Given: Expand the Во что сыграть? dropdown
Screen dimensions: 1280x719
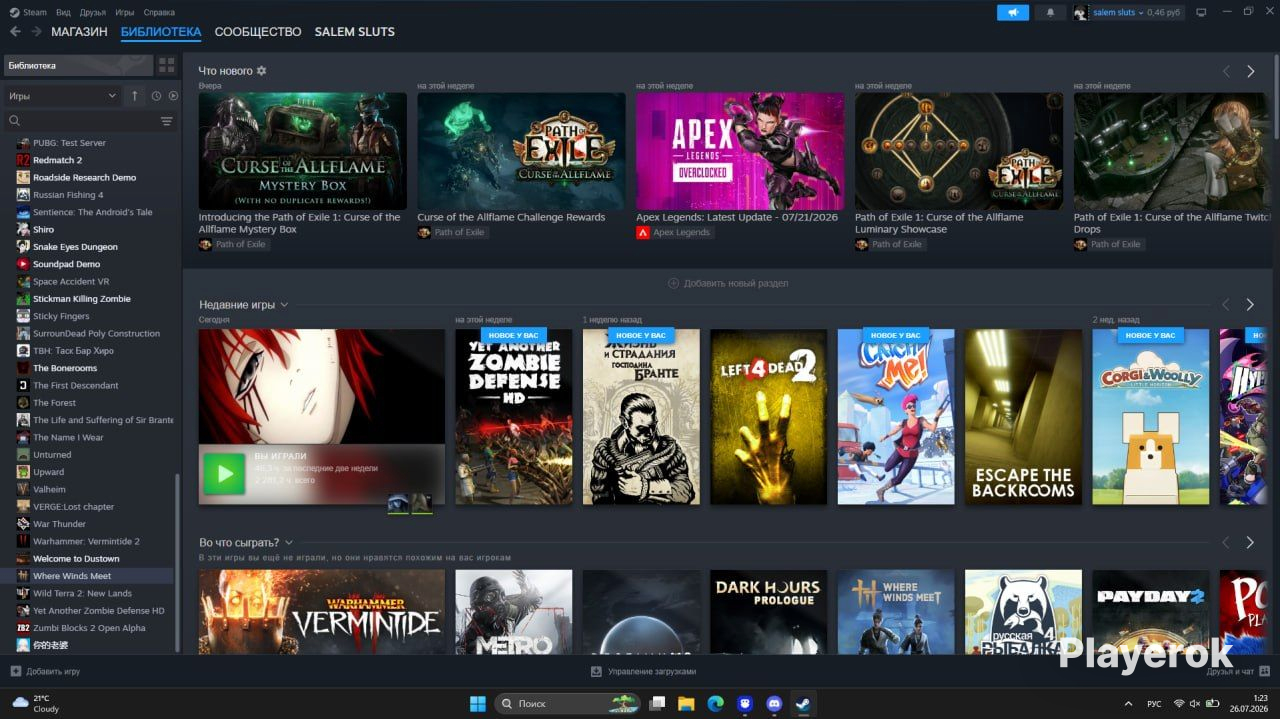Looking at the screenshot, I should [289, 543].
